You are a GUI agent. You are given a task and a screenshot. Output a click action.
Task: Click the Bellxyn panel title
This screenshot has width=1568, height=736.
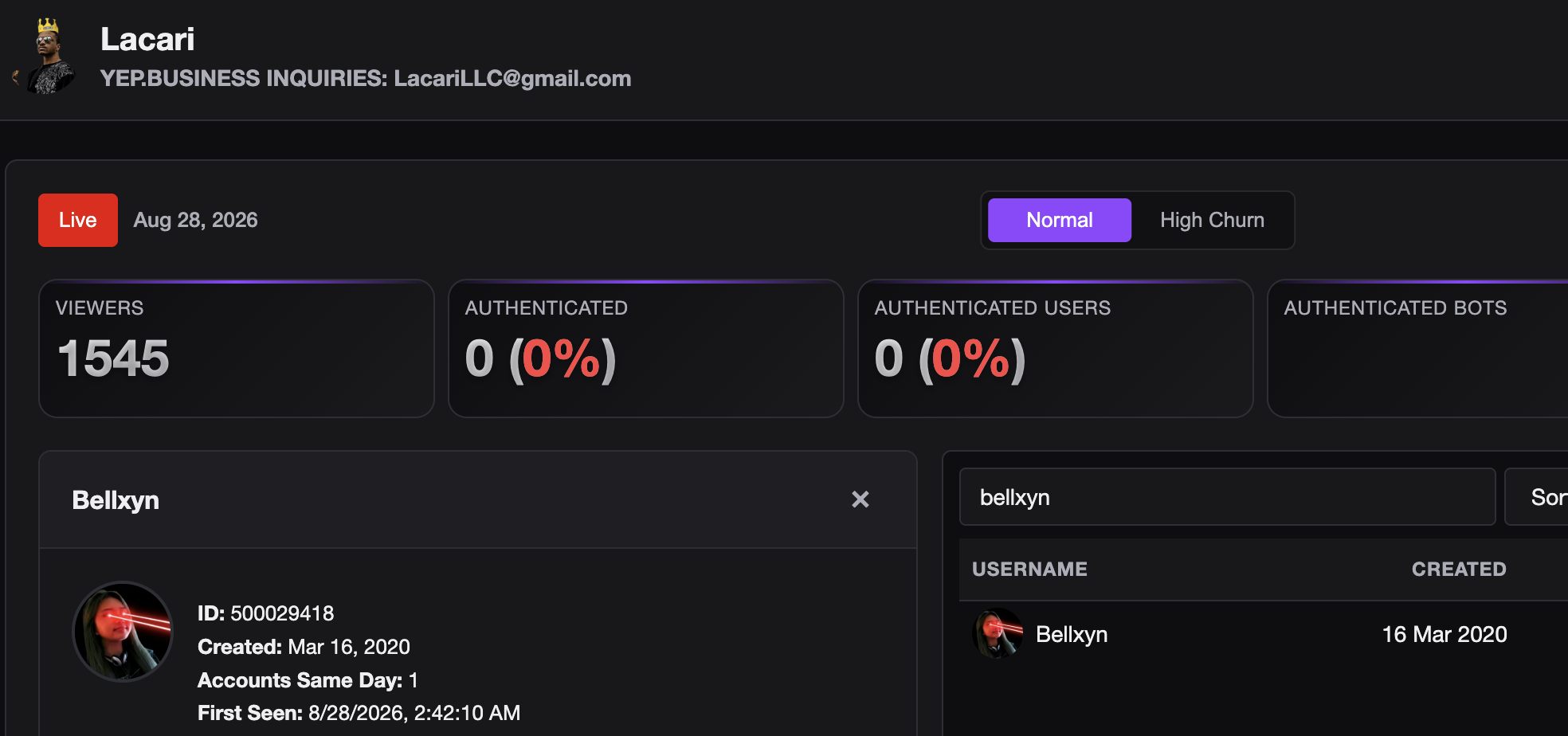pos(116,500)
